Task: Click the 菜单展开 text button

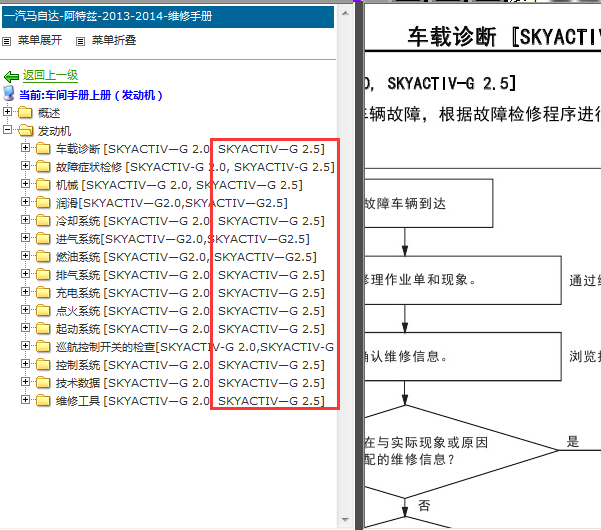Action: click(40, 40)
